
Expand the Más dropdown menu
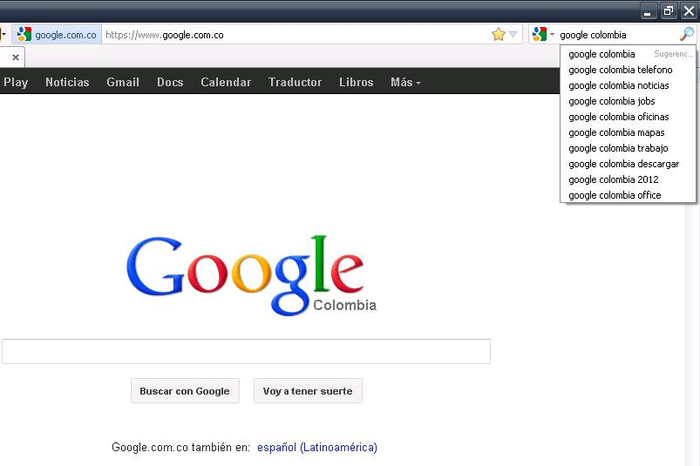tap(405, 82)
